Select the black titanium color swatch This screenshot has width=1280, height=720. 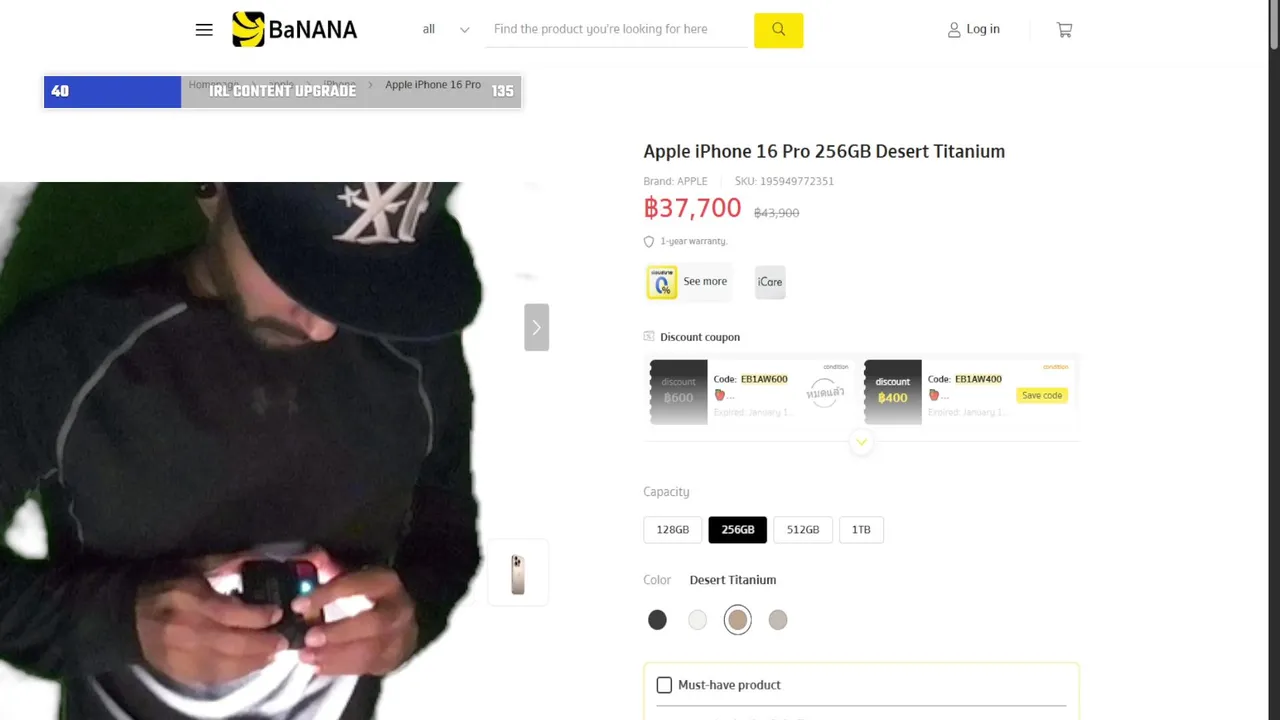click(x=657, y=620)
